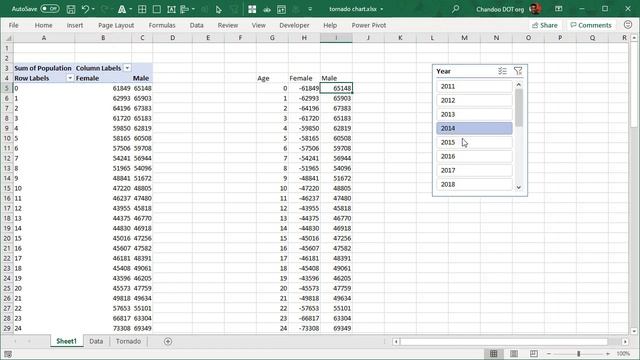Click the Year slicer scrollbar thumb
This screenshot has height=360, width=640.
[519, 108]
